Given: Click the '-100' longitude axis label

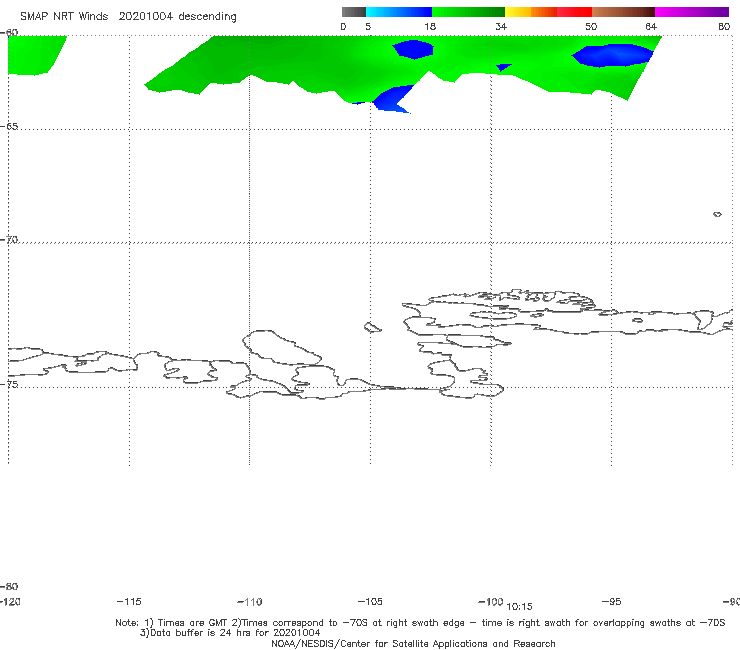Looking at the screenshot, I should tap(490, 601).
